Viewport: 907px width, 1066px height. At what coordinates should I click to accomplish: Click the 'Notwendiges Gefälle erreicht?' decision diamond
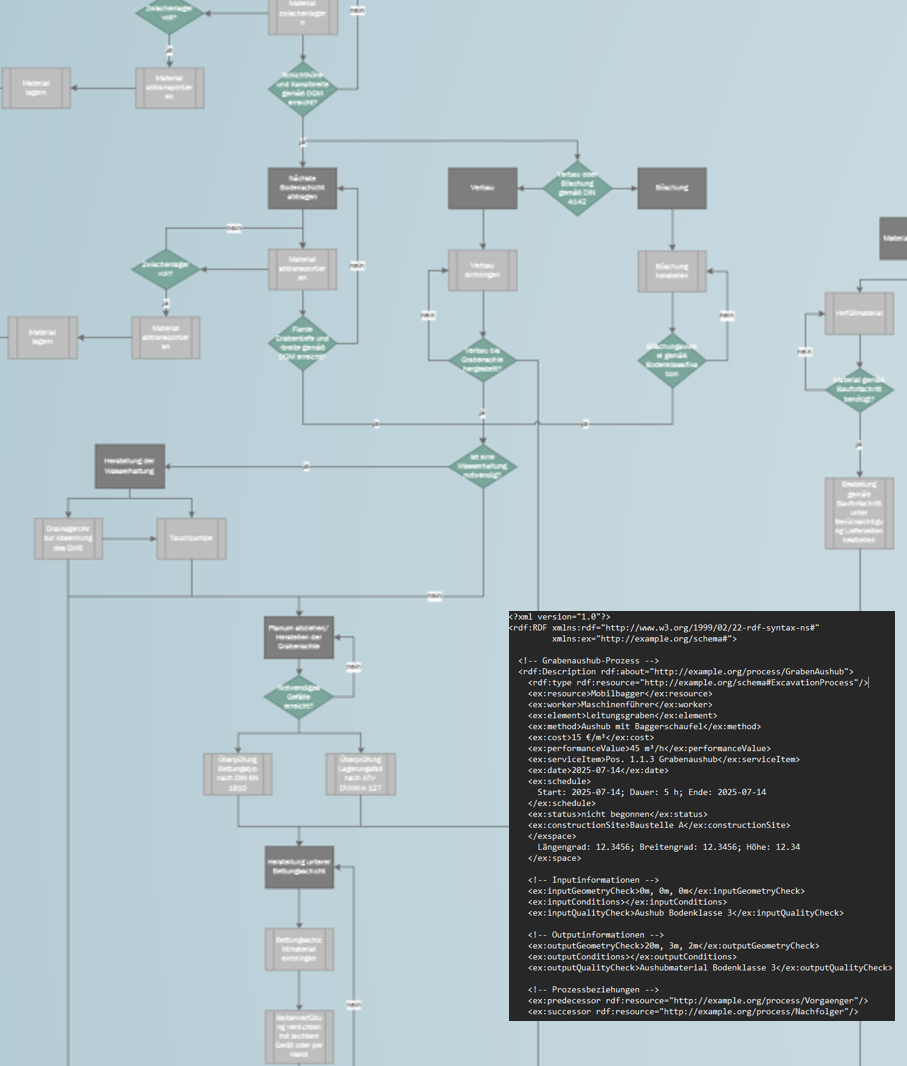299,699
